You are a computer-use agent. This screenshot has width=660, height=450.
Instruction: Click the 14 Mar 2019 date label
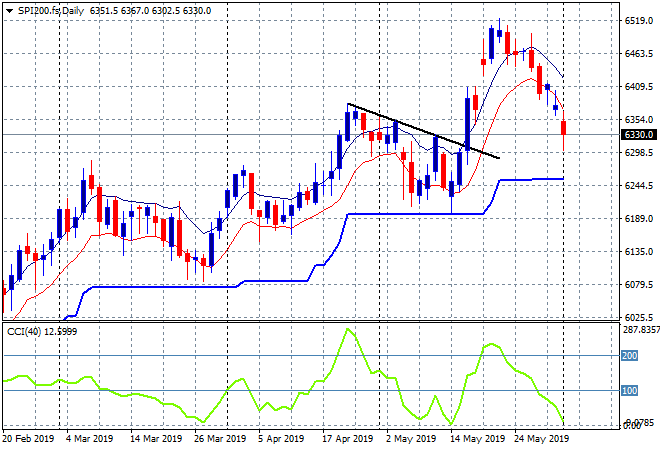[x=156, y=439]
